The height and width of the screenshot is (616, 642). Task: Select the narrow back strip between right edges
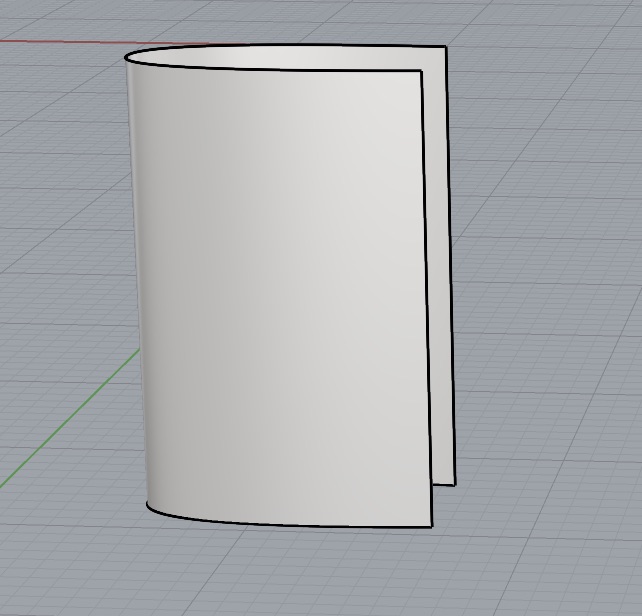tap(438, 280)
